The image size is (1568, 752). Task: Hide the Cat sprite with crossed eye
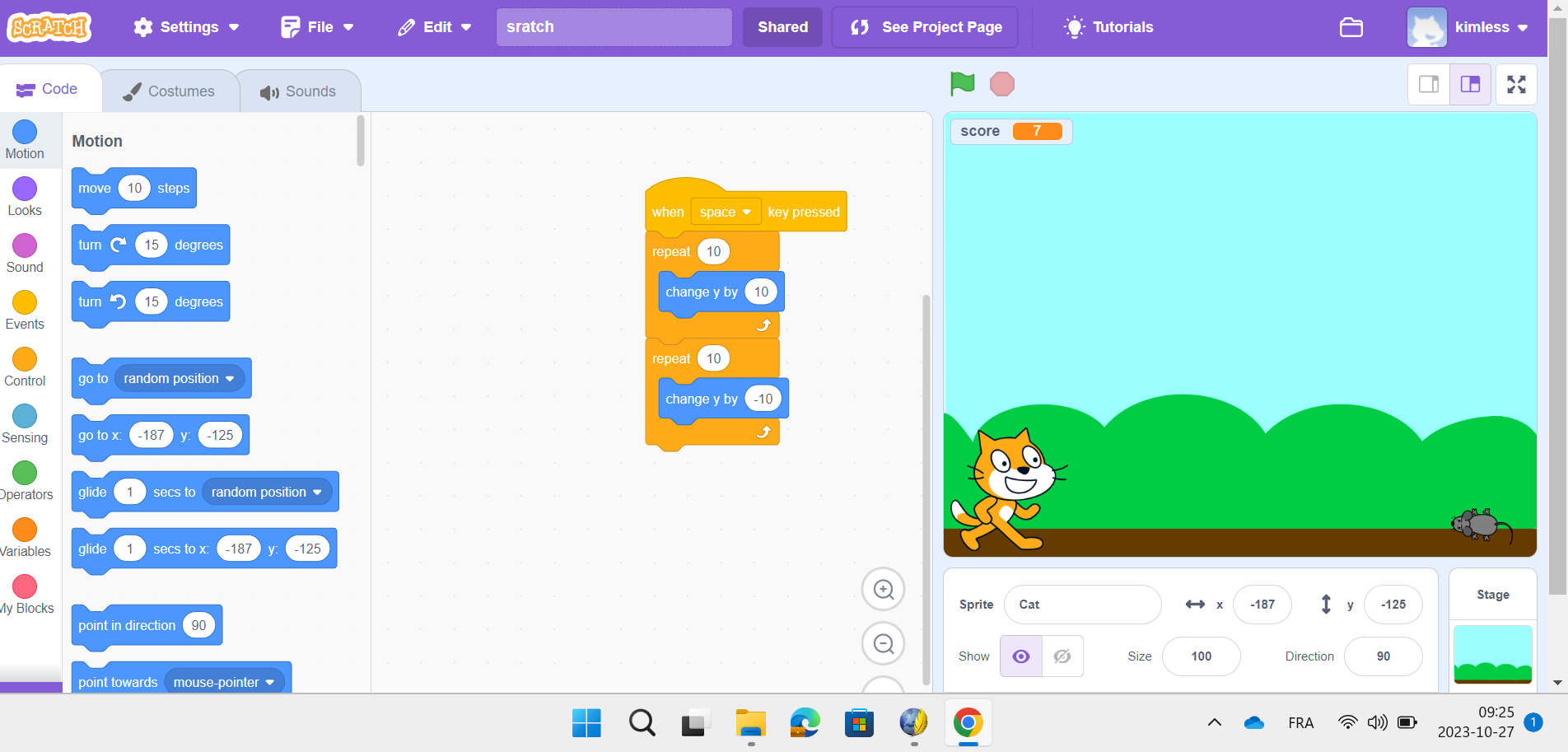pyautogui.click(x=1062, y=656)
